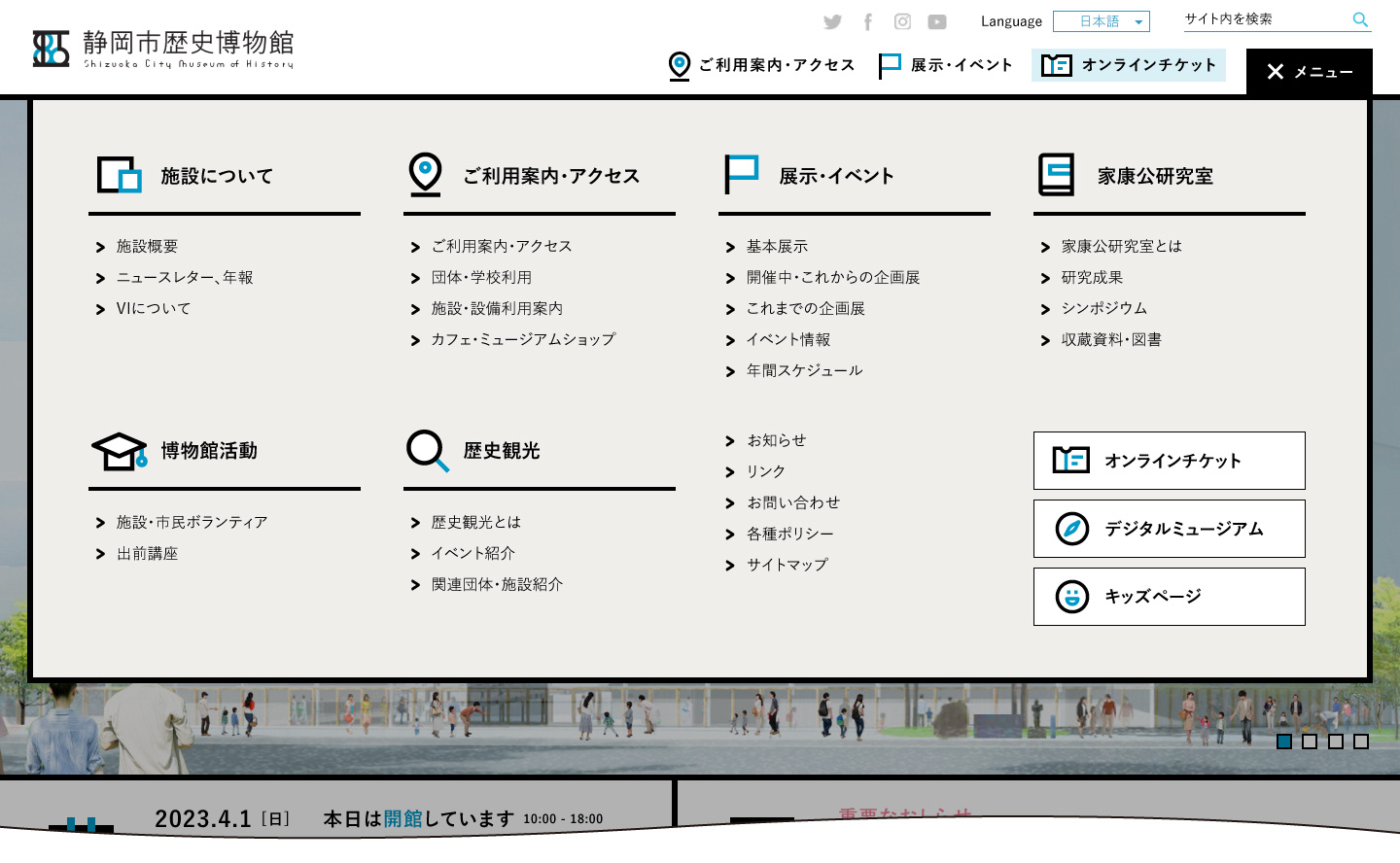The width and height of the screenshot is (1400, 863).
Task: Go to the キッズページ button
Action: coord(1169,597)
